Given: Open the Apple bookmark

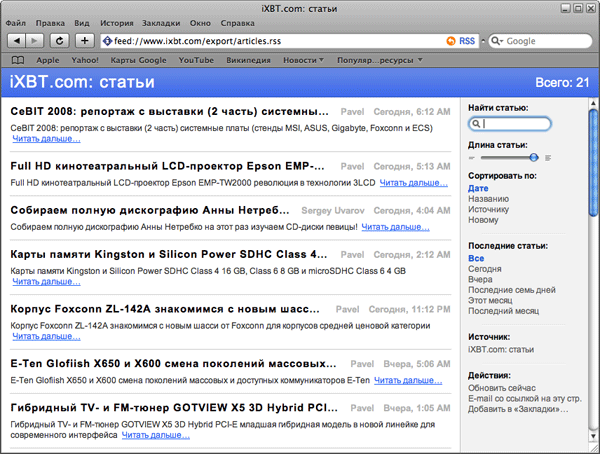Looking at the screenshot, I should point(48,60).
